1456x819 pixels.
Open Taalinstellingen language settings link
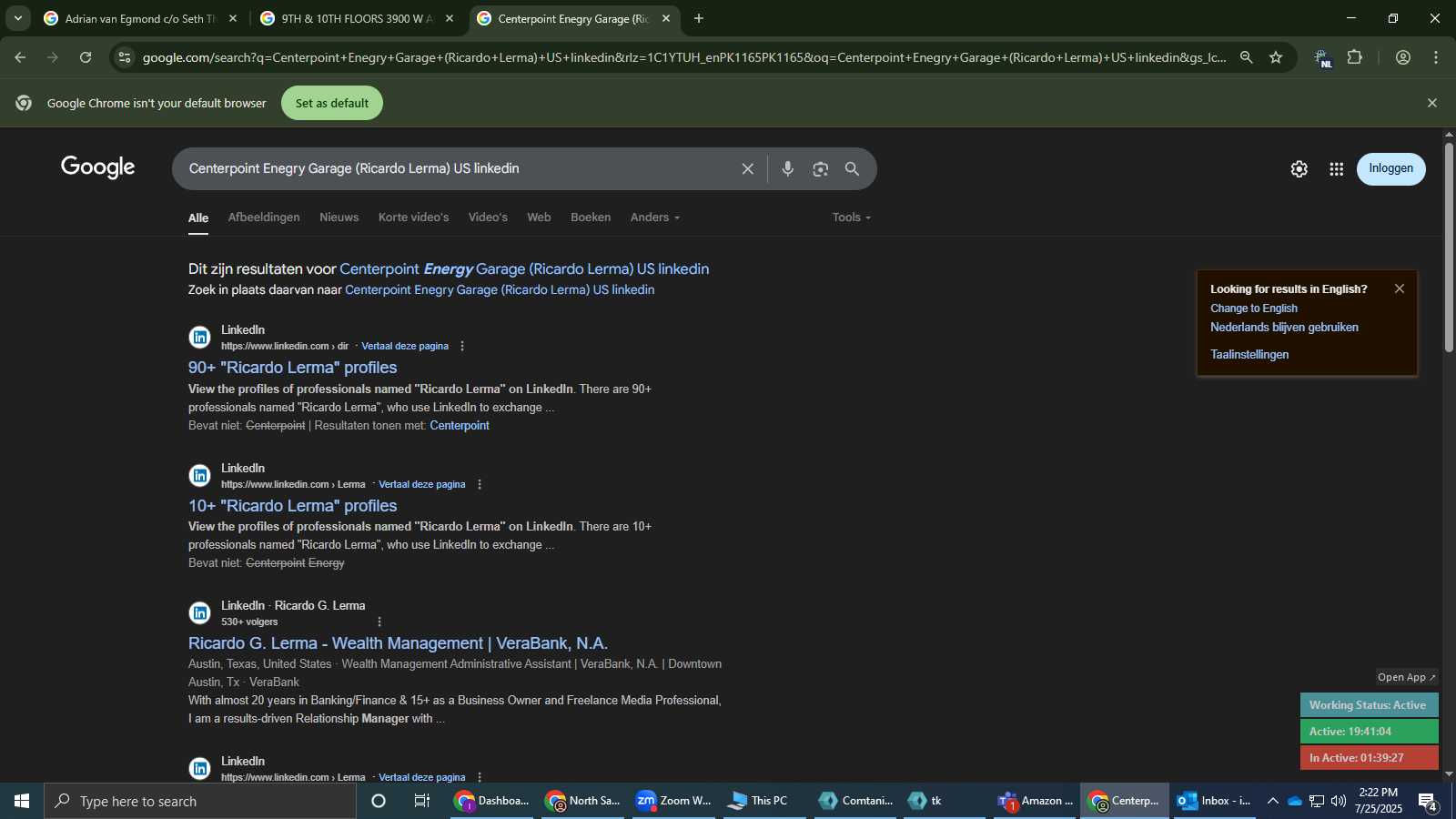[x=1249, y=355]
